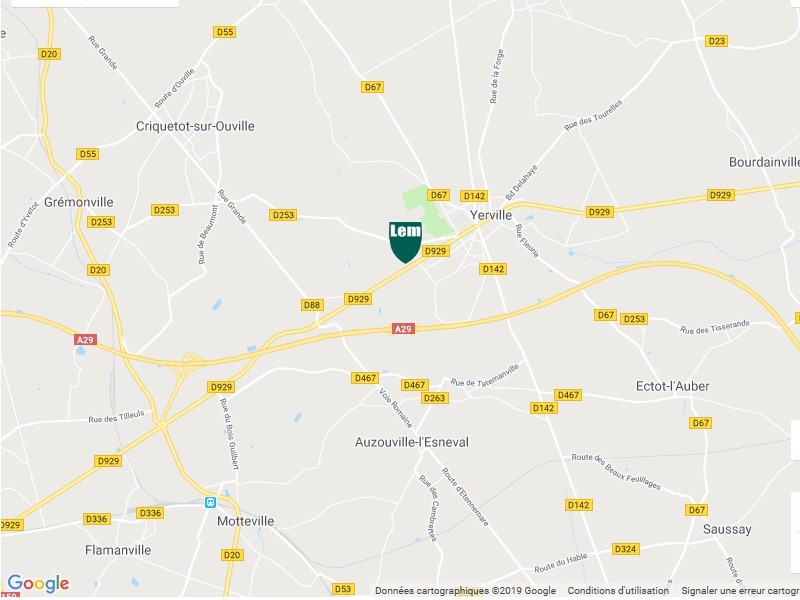
Task: Click the red A29 highway shield near Yerville
Action: point(403,329)
